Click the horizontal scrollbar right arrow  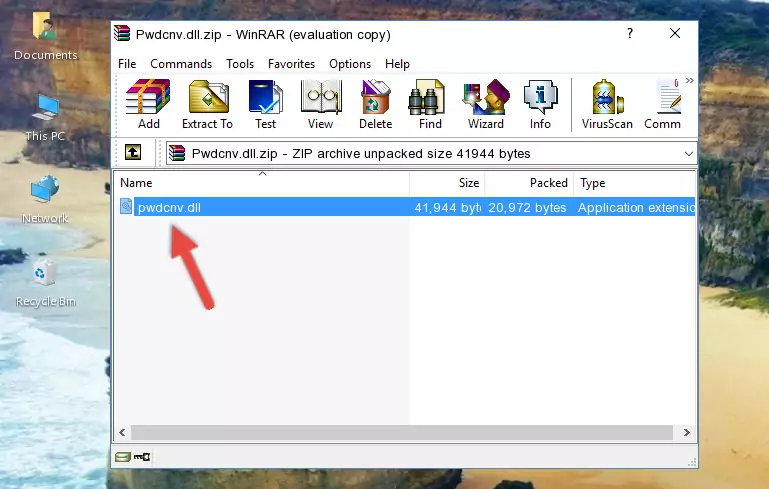(687, 433)
